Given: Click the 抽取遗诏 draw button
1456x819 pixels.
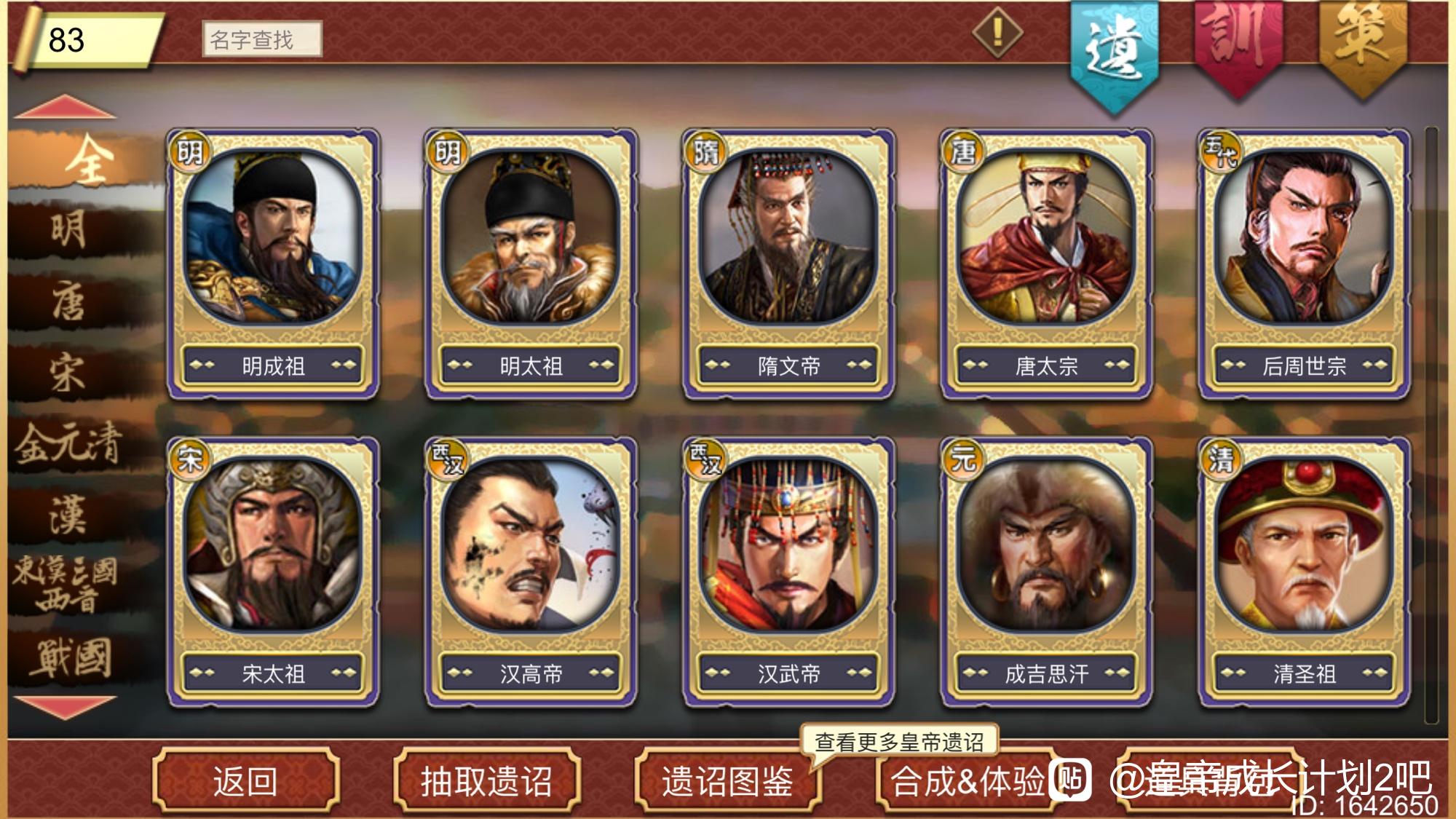Looking at the screenshot, I should 486,781.
